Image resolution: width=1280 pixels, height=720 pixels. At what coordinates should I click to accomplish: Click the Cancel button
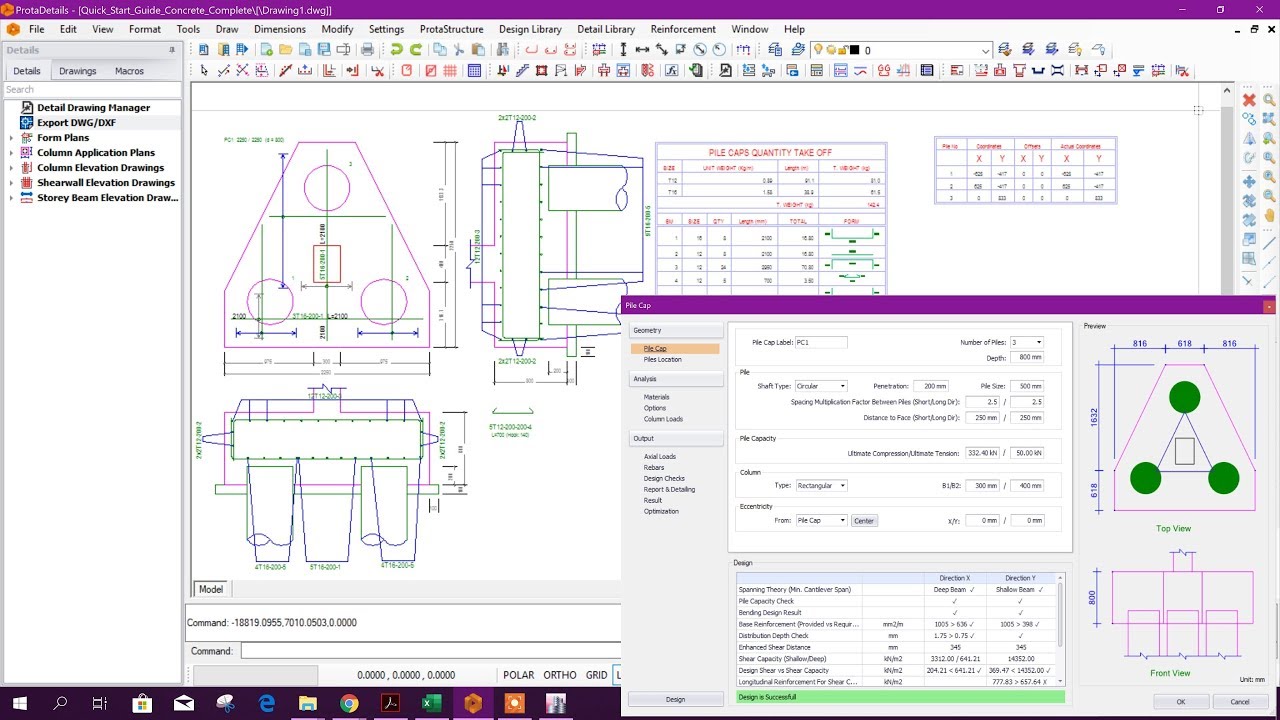pyautogui.click(x=1240, y=701)
